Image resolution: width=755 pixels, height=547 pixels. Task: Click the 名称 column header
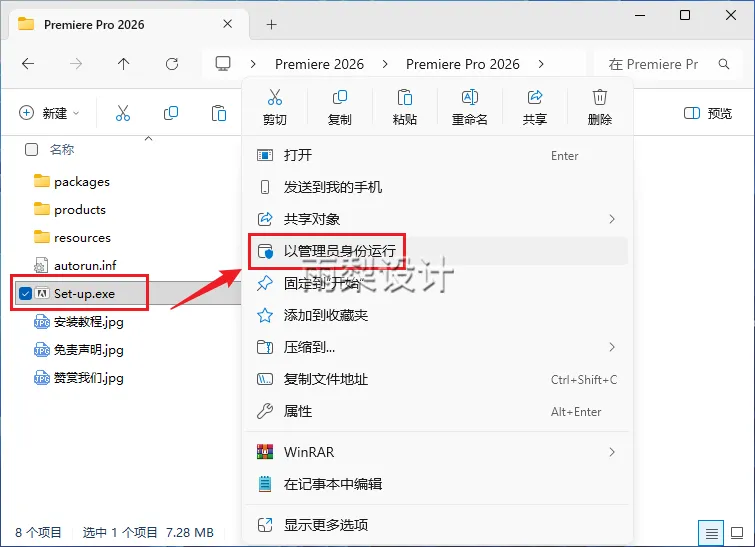click(x=62, y=150)
